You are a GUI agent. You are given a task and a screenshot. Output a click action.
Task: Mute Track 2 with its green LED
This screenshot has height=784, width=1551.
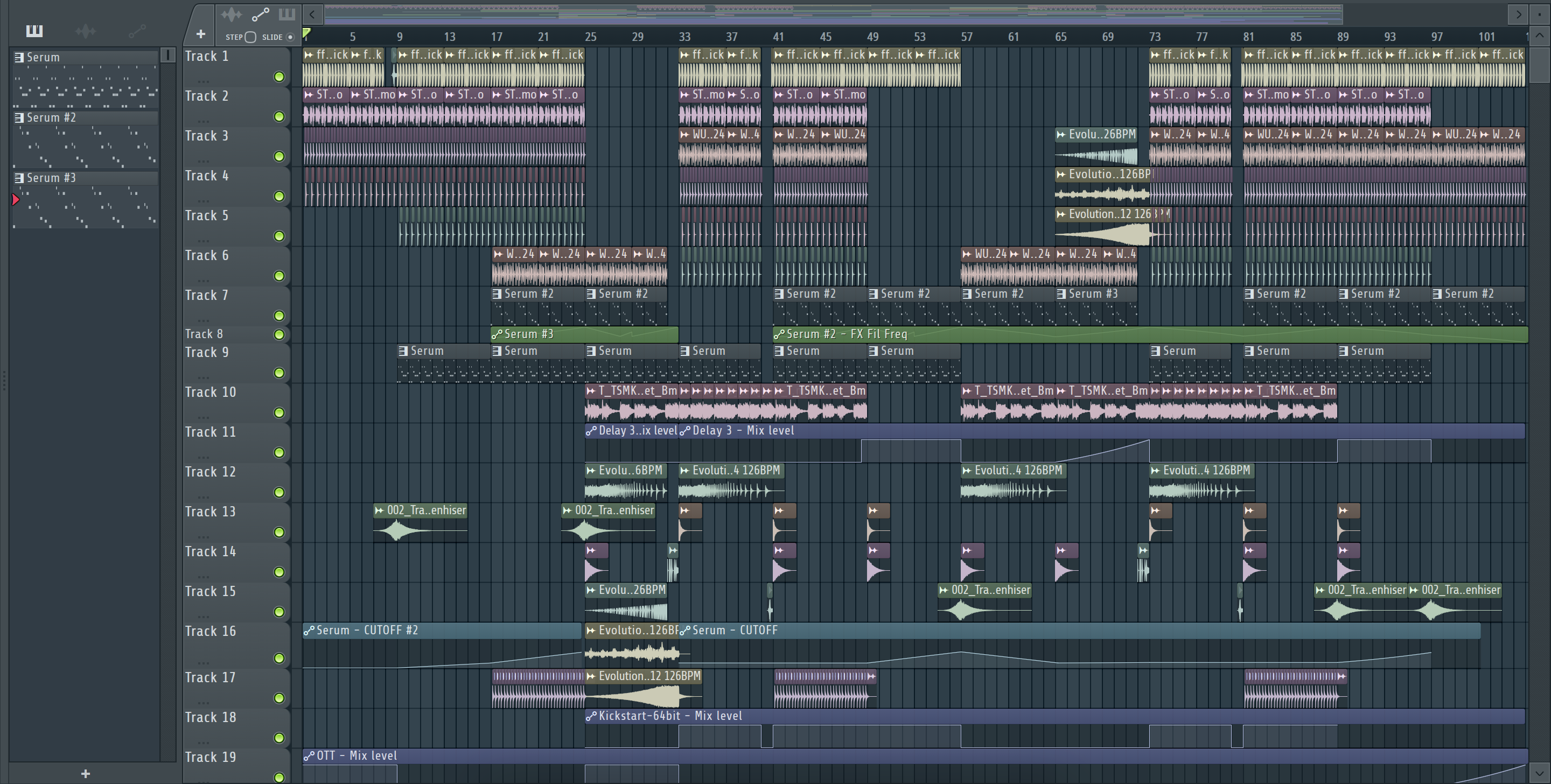(x=279, y=117)
